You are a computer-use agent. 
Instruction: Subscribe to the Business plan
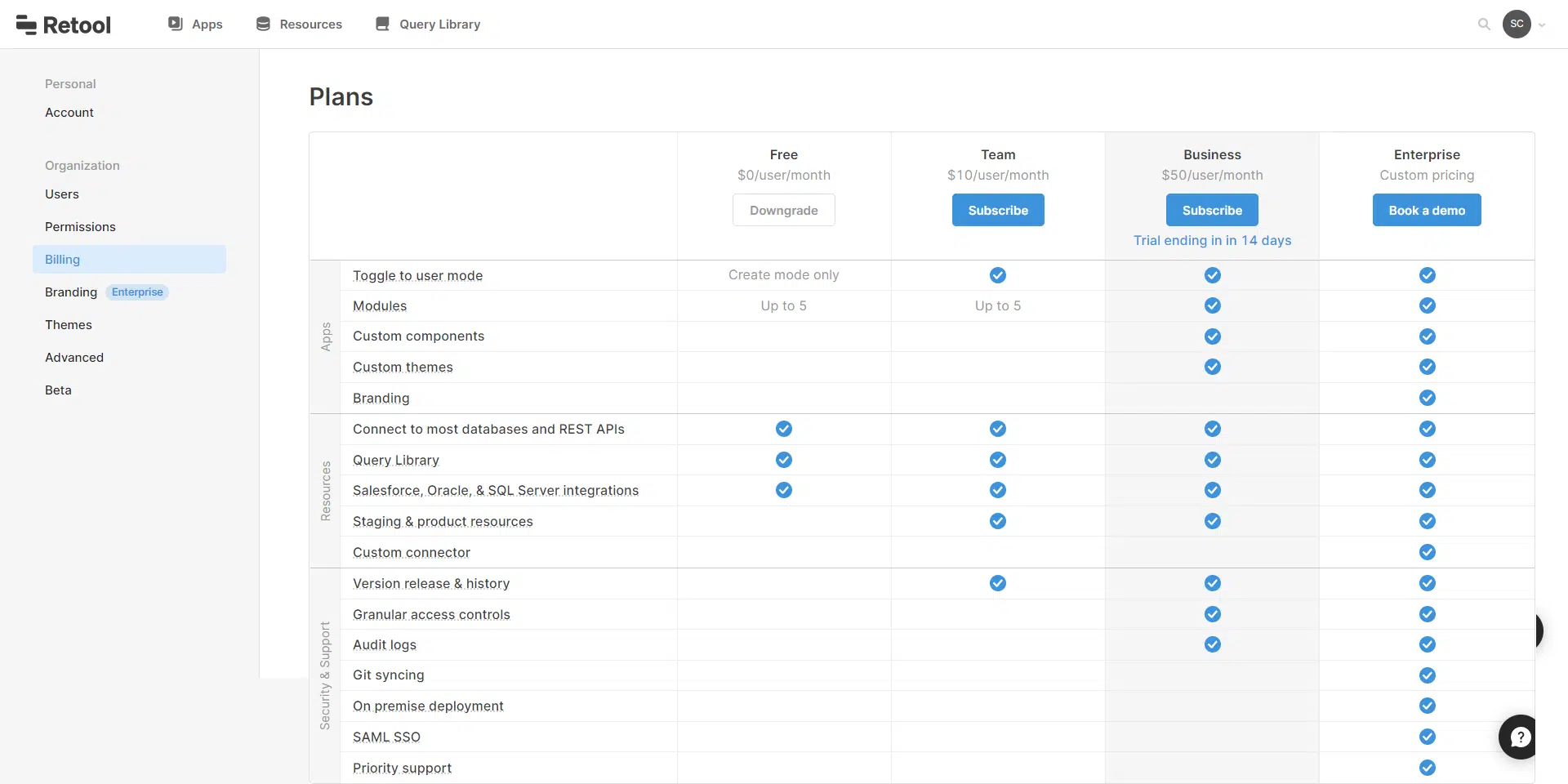1212,210
